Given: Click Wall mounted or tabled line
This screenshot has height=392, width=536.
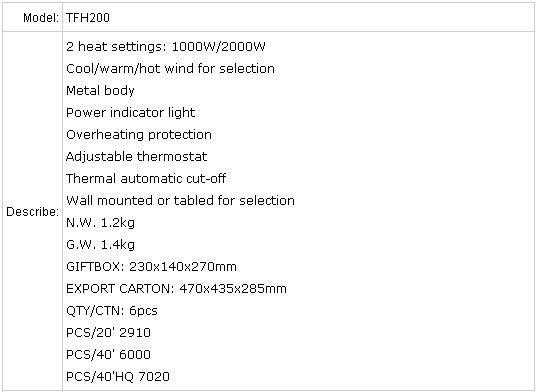Looking at the screenshot, I should pyautogui.click(x=180, y=200).
